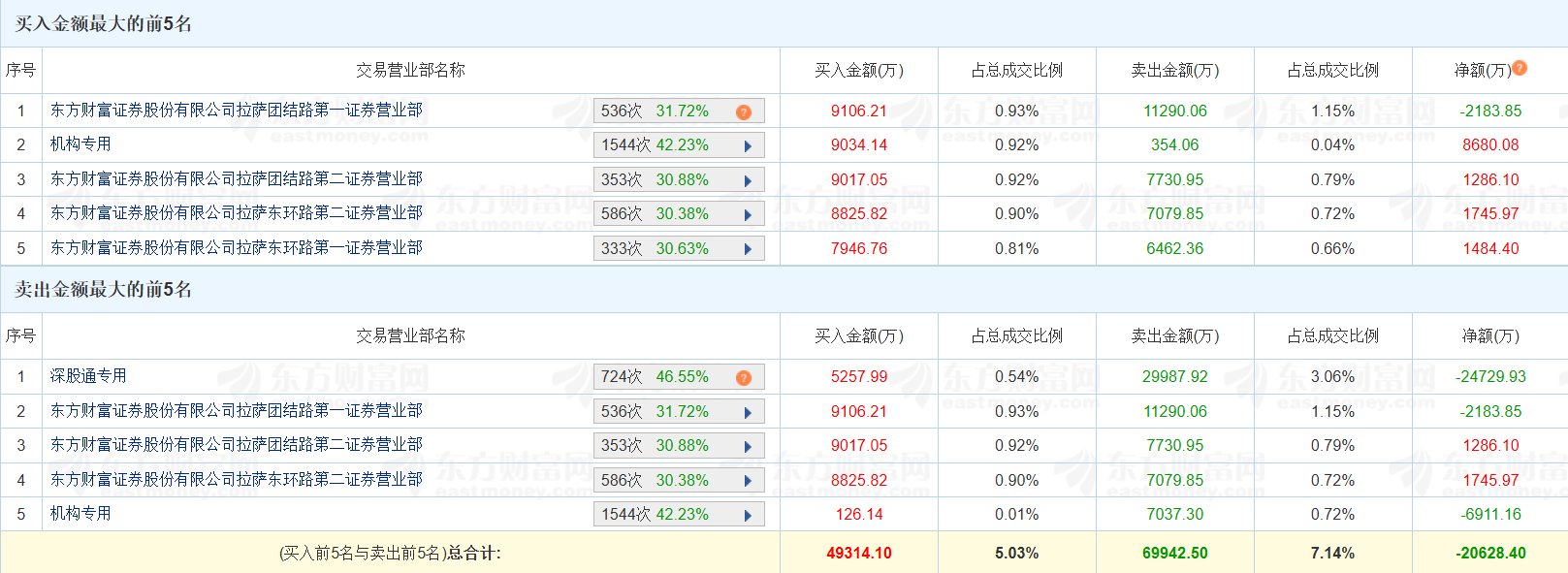The width and height of the screenshot is (1568, 573).
Task: Click orange info icon in buy table's 536次 box
Action: click(744, 112)
